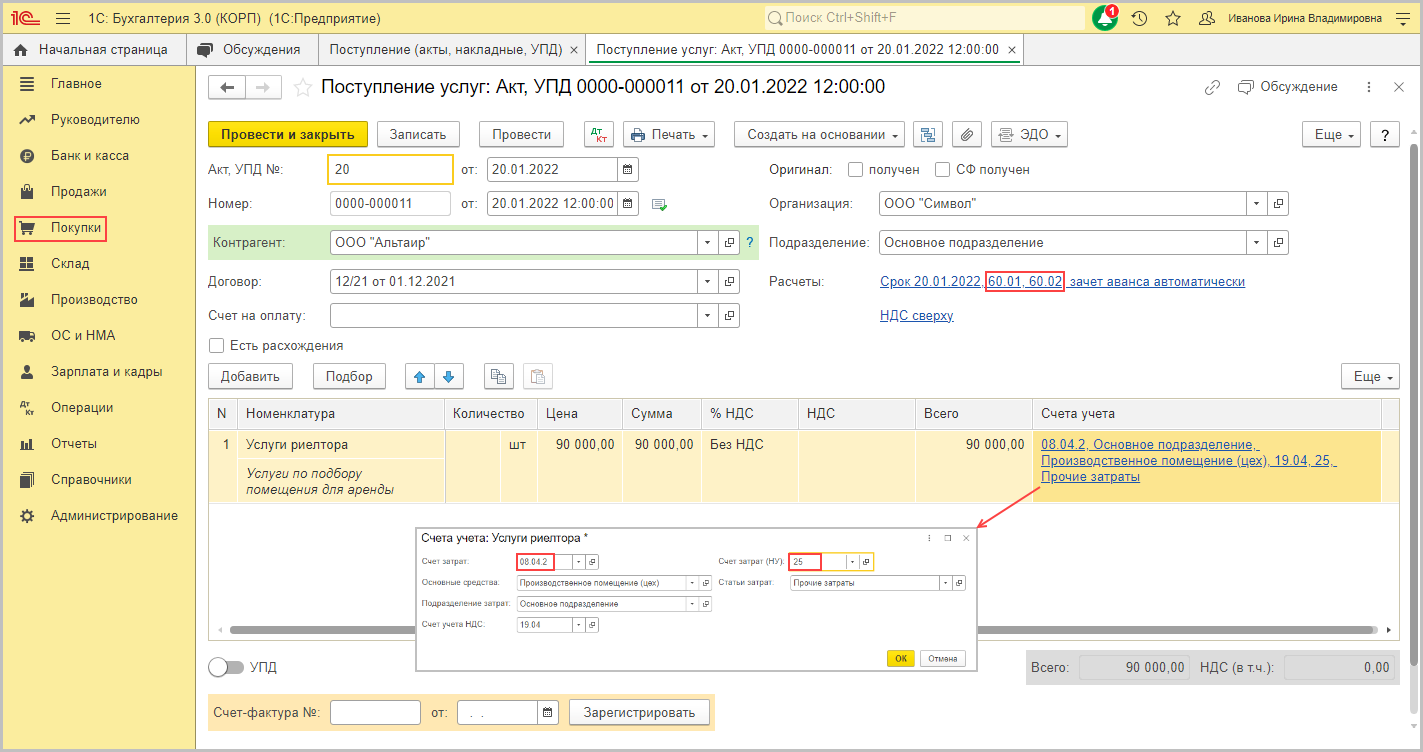
Task: Click Провести и закрыть button
Action: point(288,135)
